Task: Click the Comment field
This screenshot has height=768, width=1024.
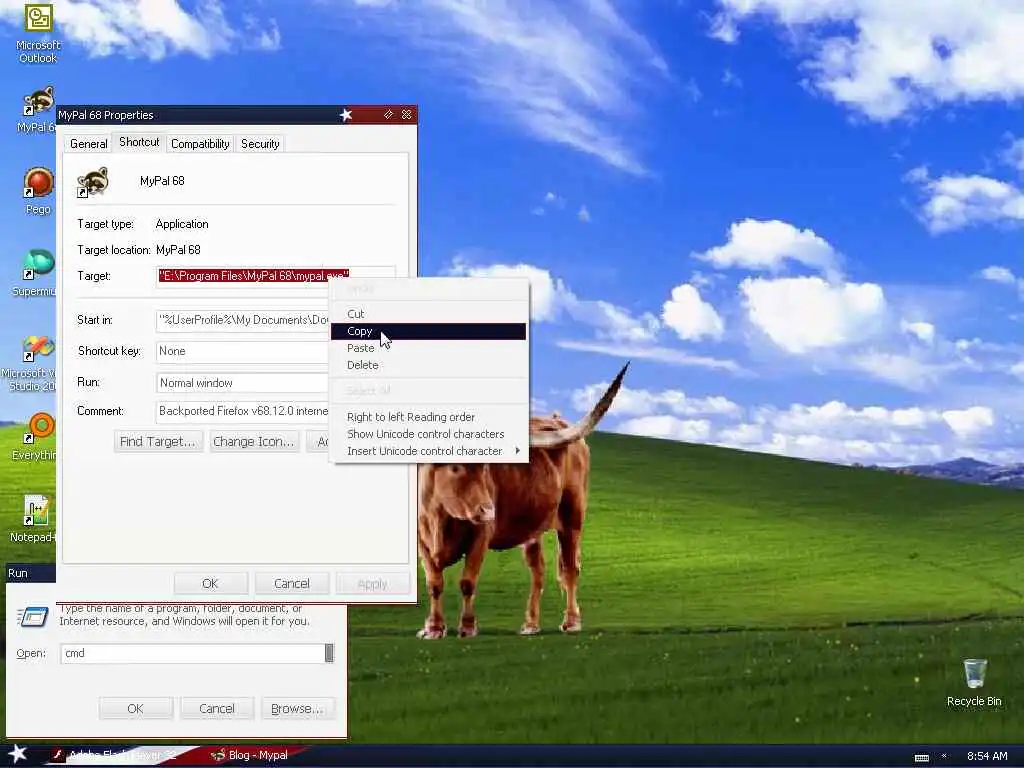Action: click(242, 411)
